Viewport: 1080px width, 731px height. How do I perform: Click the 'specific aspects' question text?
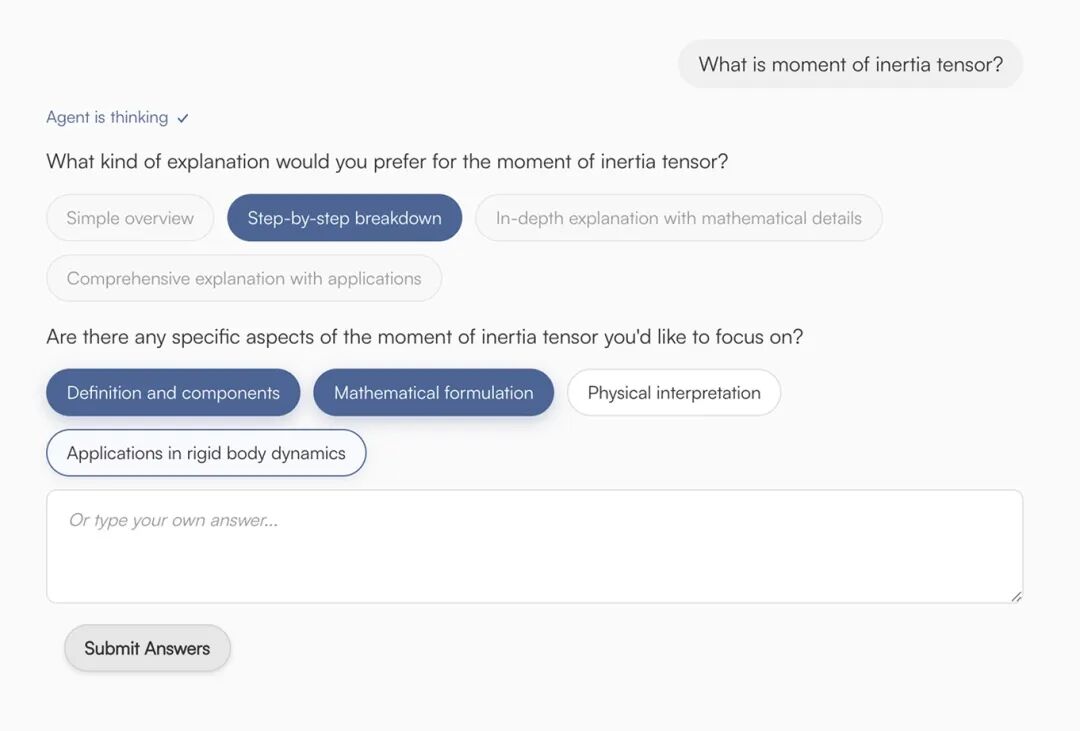[424, 337]
